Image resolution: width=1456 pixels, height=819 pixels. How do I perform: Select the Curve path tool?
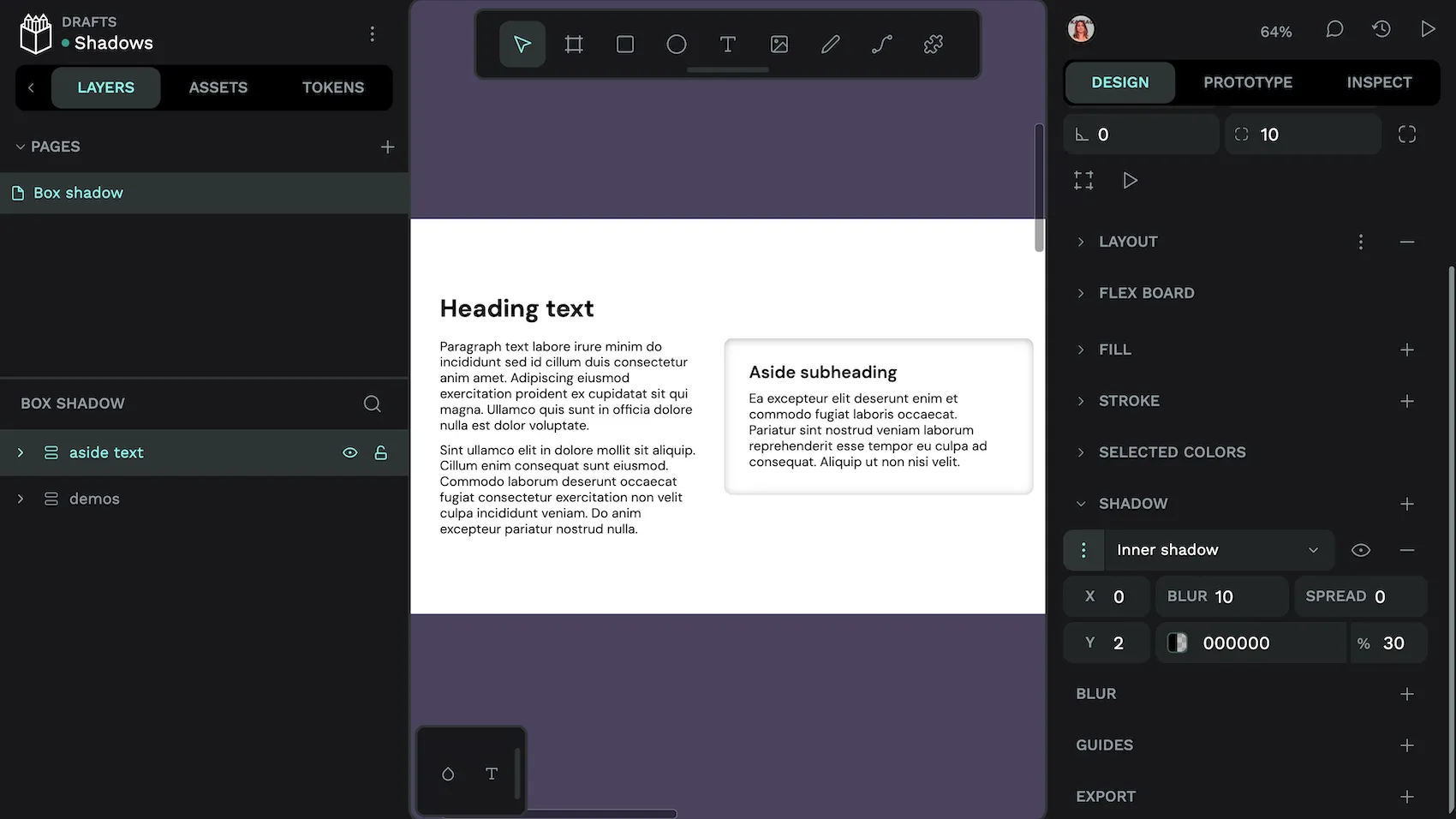click(x=882, y=45)
